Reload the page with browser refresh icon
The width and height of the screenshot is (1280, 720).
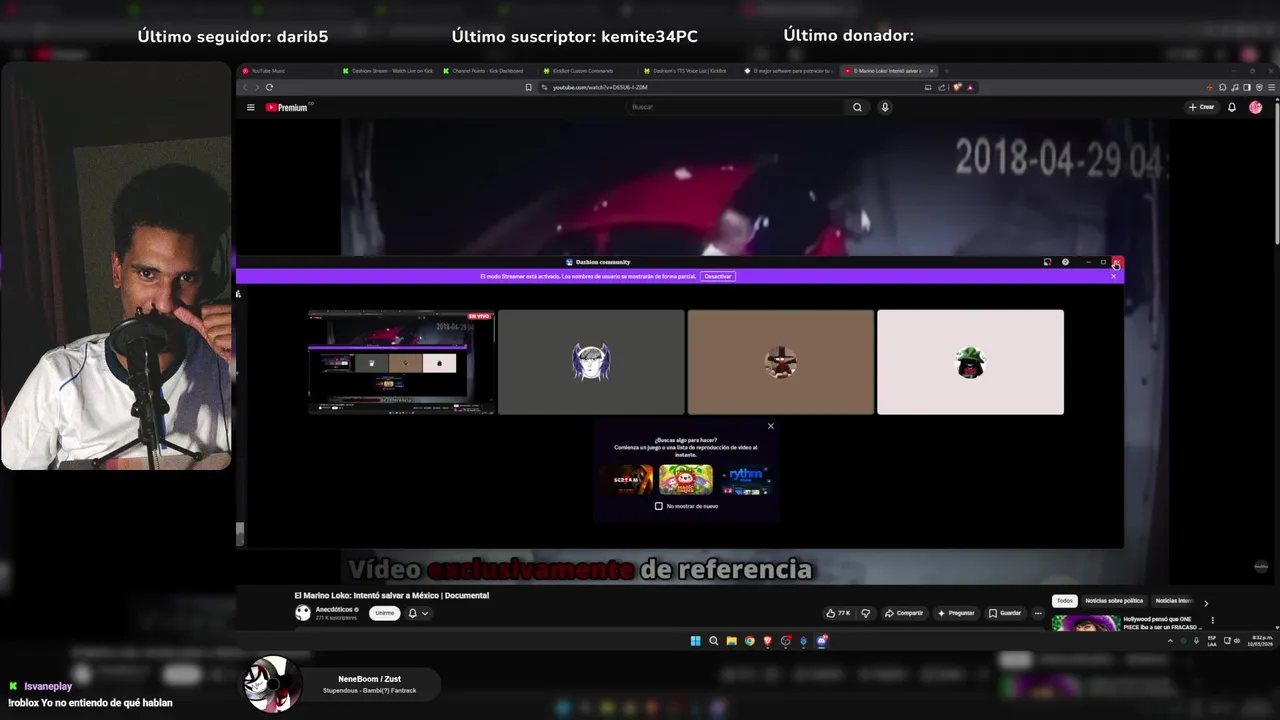pos(269,87)
